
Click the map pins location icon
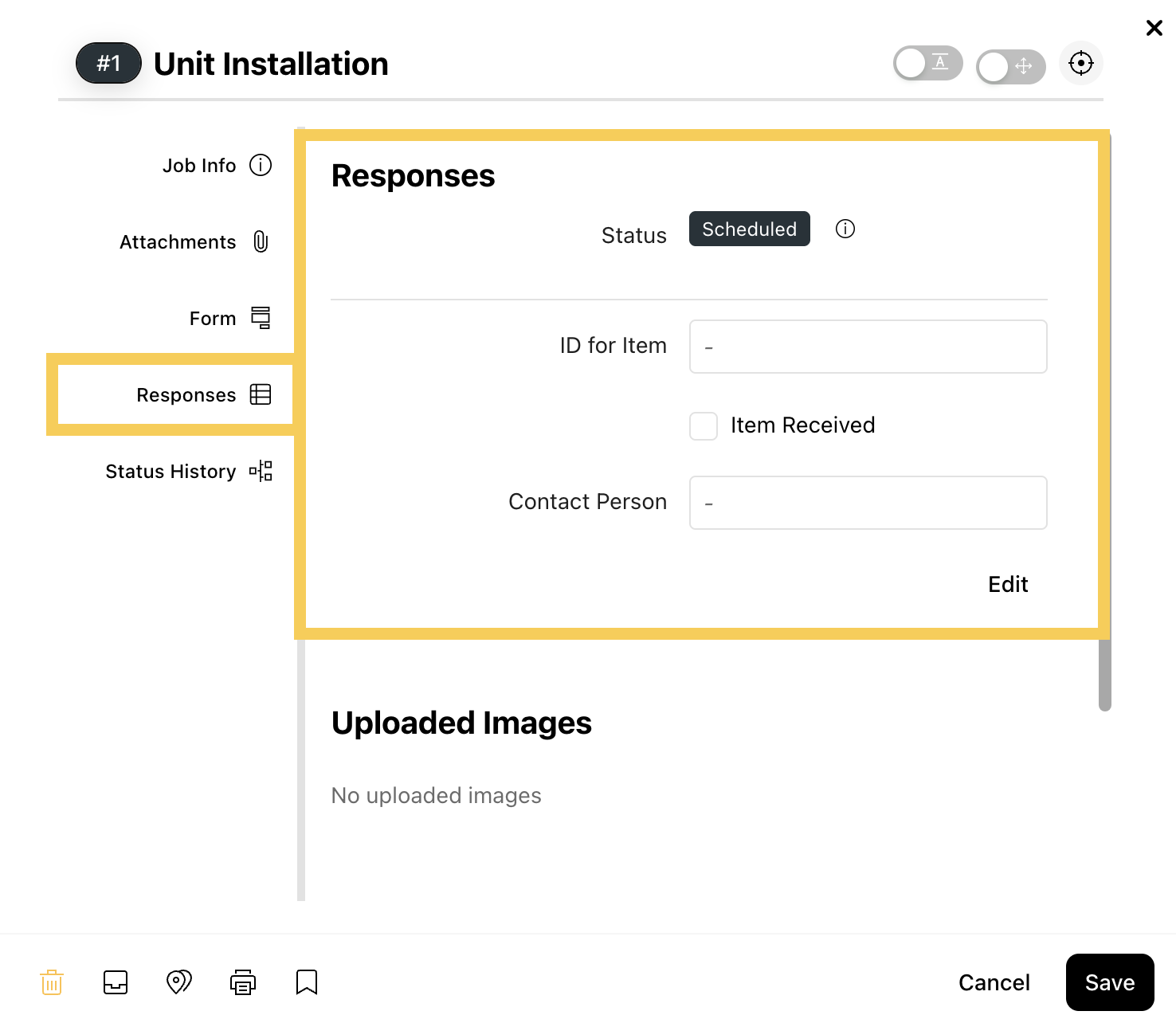[x=179, y=982]
